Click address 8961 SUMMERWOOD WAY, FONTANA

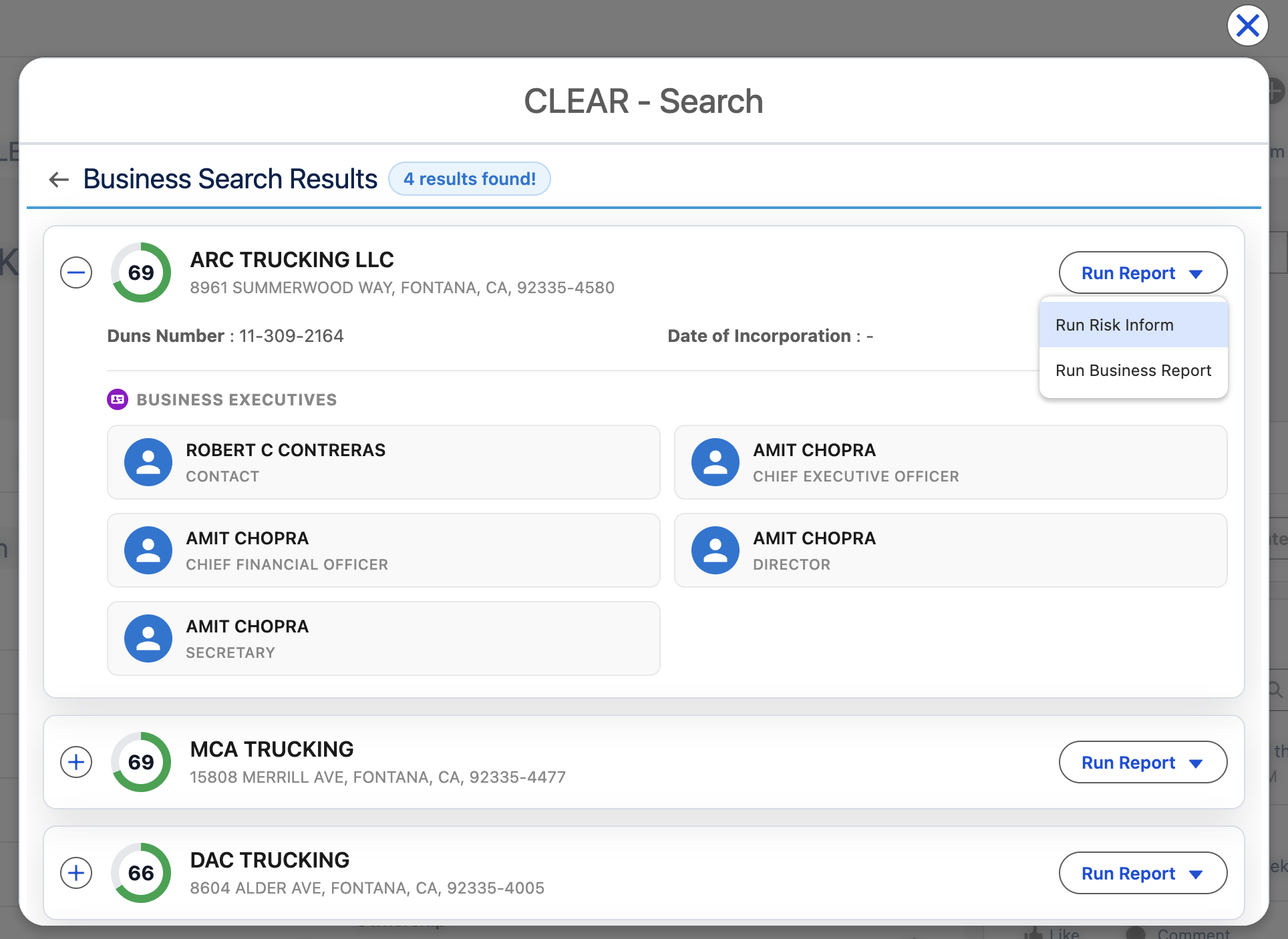pyautogui.click(x=402, y=288)
